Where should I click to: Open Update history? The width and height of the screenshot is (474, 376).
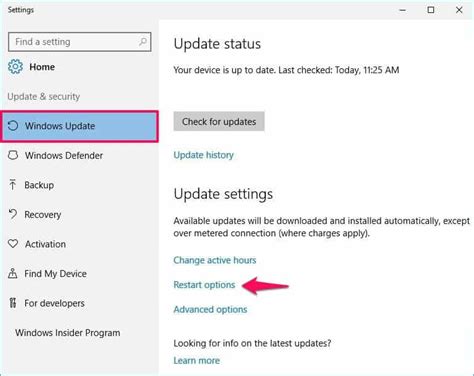tap(204, 155)
